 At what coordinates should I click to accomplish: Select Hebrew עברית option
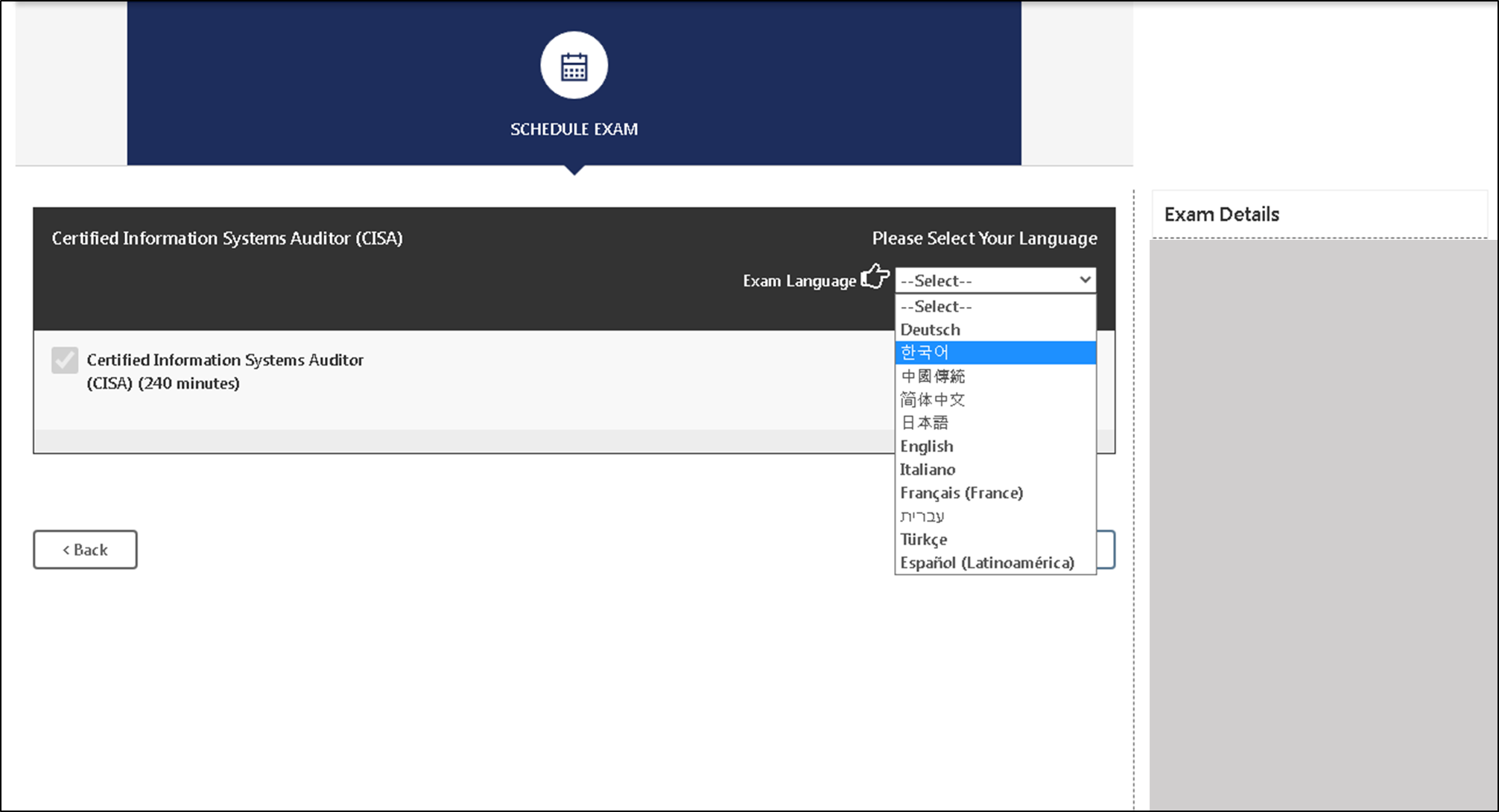pyautogui.click(x=995, y=516)
